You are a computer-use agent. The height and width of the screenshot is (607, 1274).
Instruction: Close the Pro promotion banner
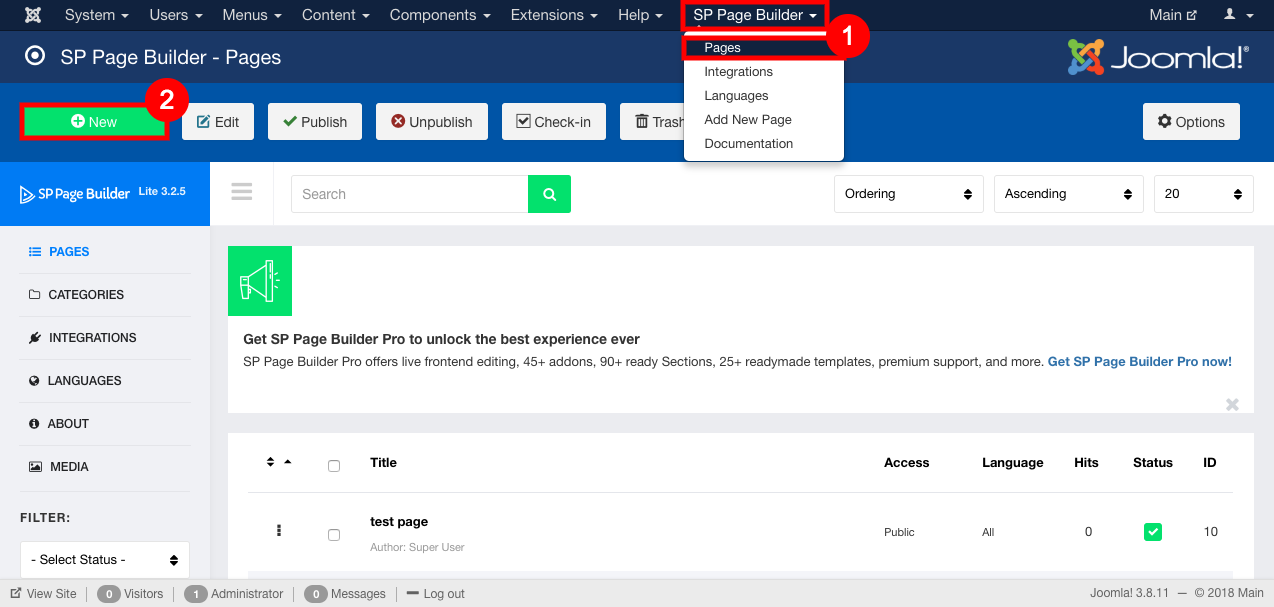(x=1232, y=404)
